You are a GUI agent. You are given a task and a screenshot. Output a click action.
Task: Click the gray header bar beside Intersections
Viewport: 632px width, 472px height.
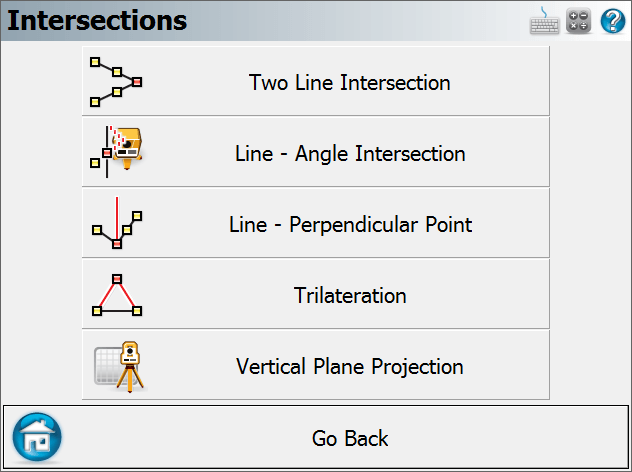[355, 21]
